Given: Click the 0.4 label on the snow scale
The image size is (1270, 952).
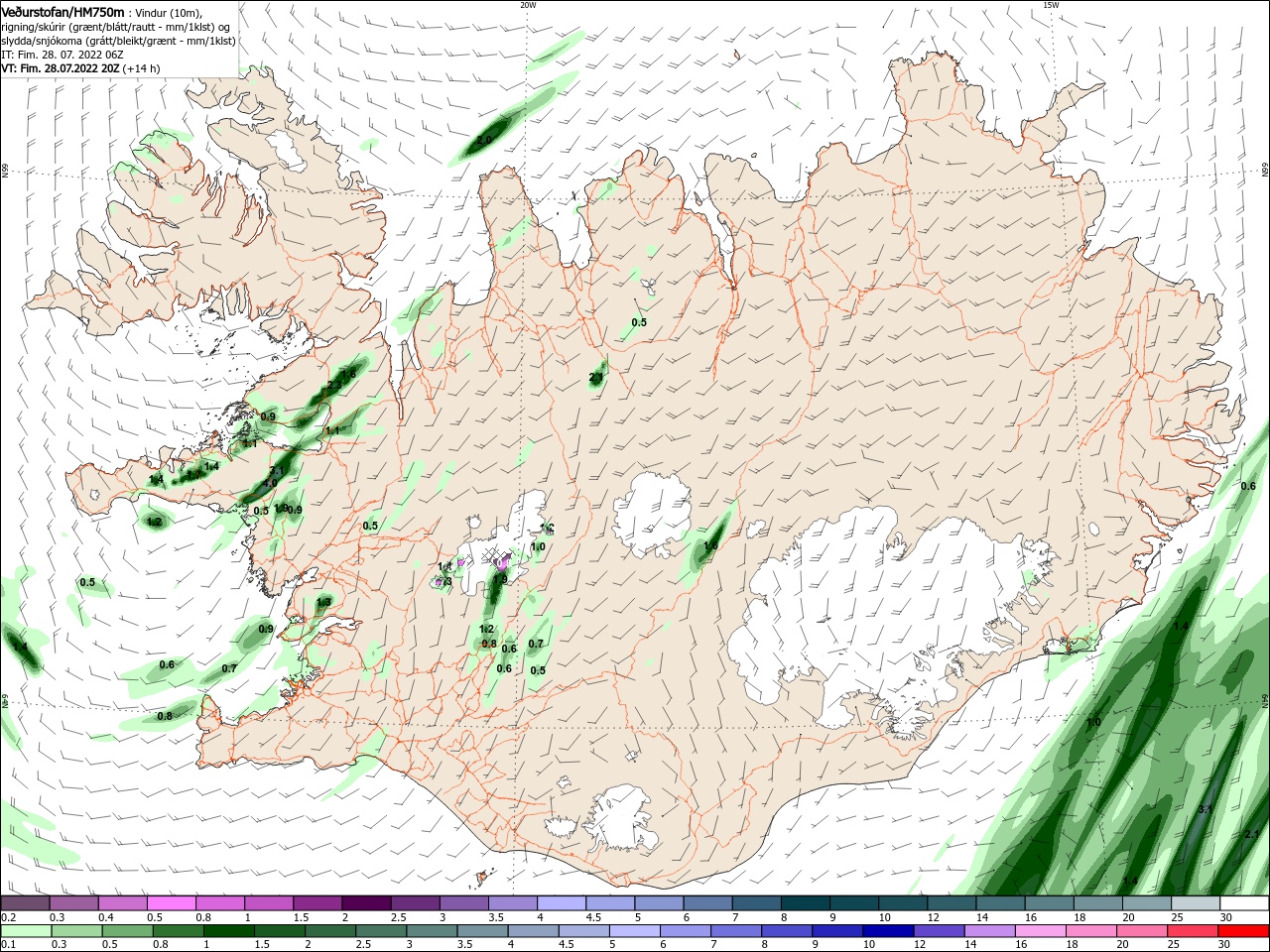Looking at the screenshot, I should (x=106, y=917).
